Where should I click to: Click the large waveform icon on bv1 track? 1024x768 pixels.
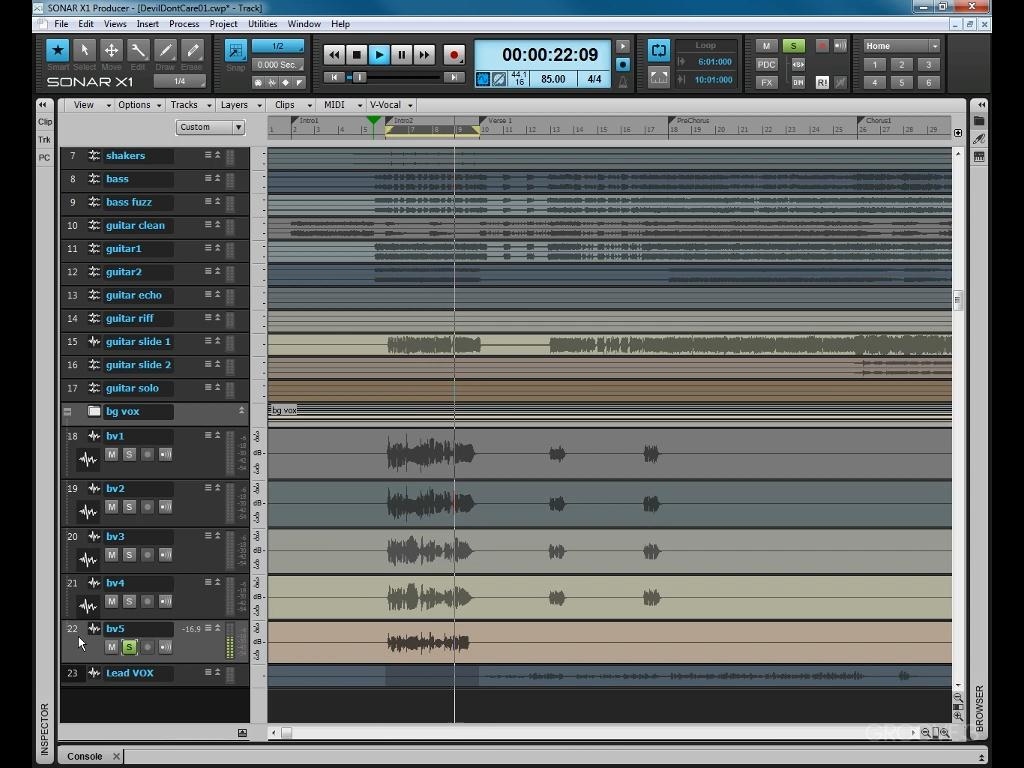coord(88,460)
